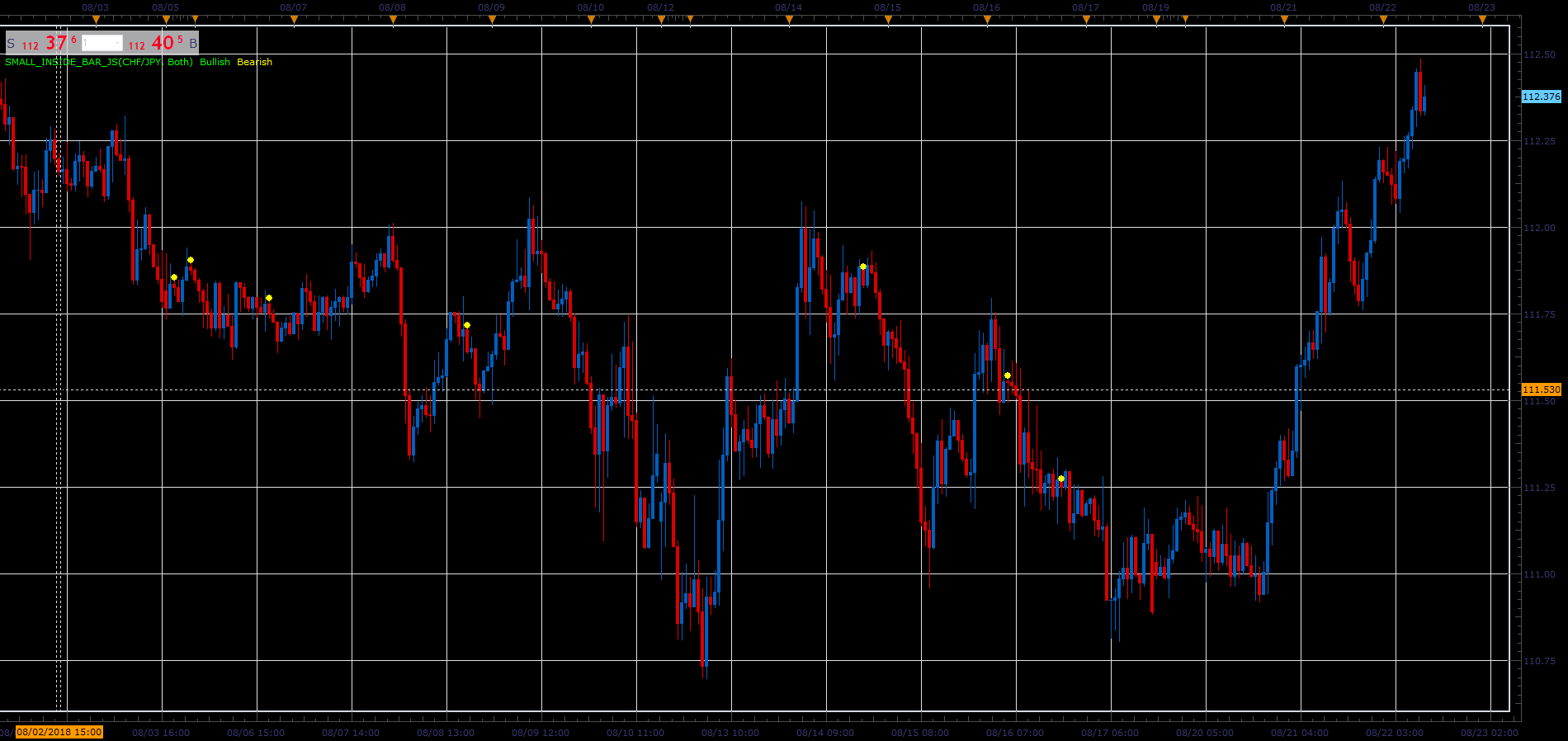This screenshot has width=1568, height=741.
Task: Click the orange crosshair time tag 08/02/2018 15:00
Action: point(59,732)
